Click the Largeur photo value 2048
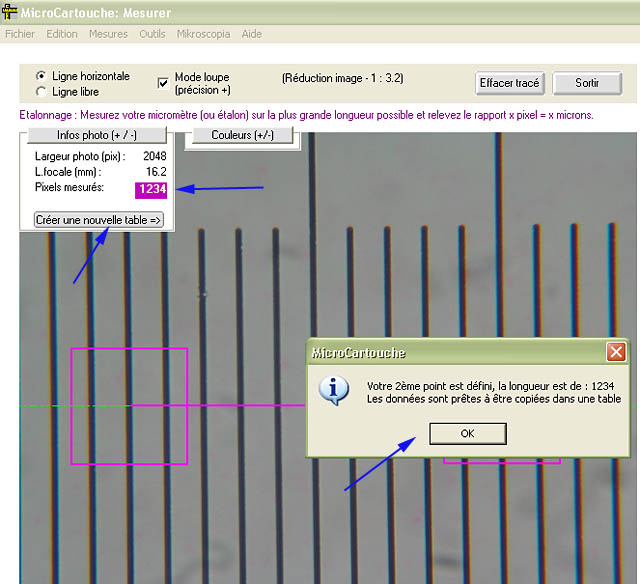This screenshot has height=584, width=640. [155, 156]
